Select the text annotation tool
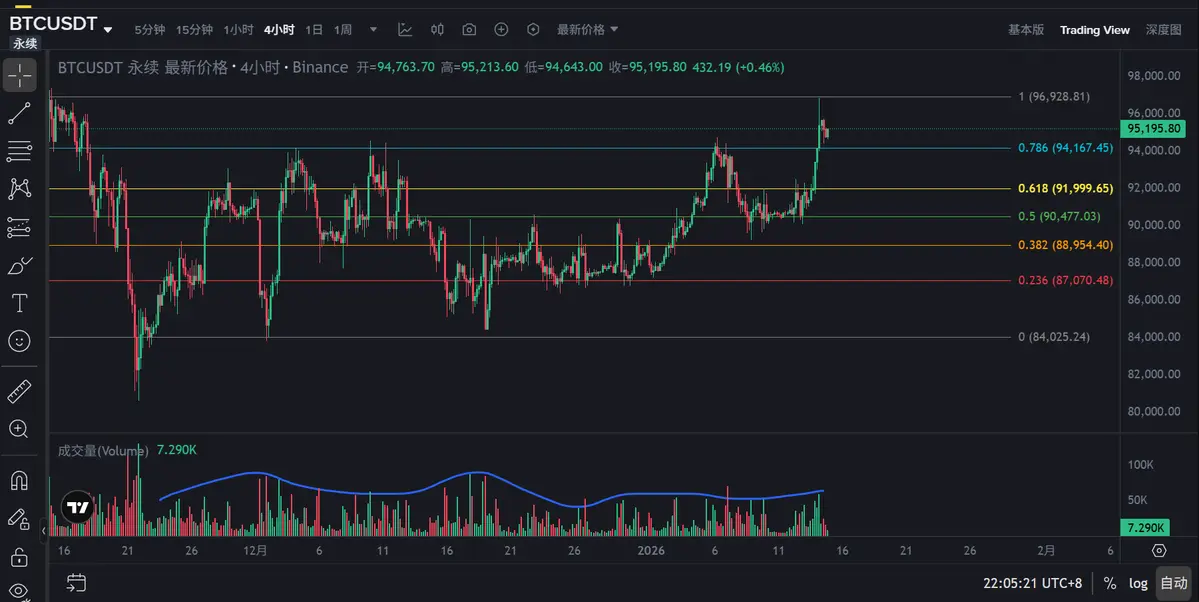 [x=19, y=303]
